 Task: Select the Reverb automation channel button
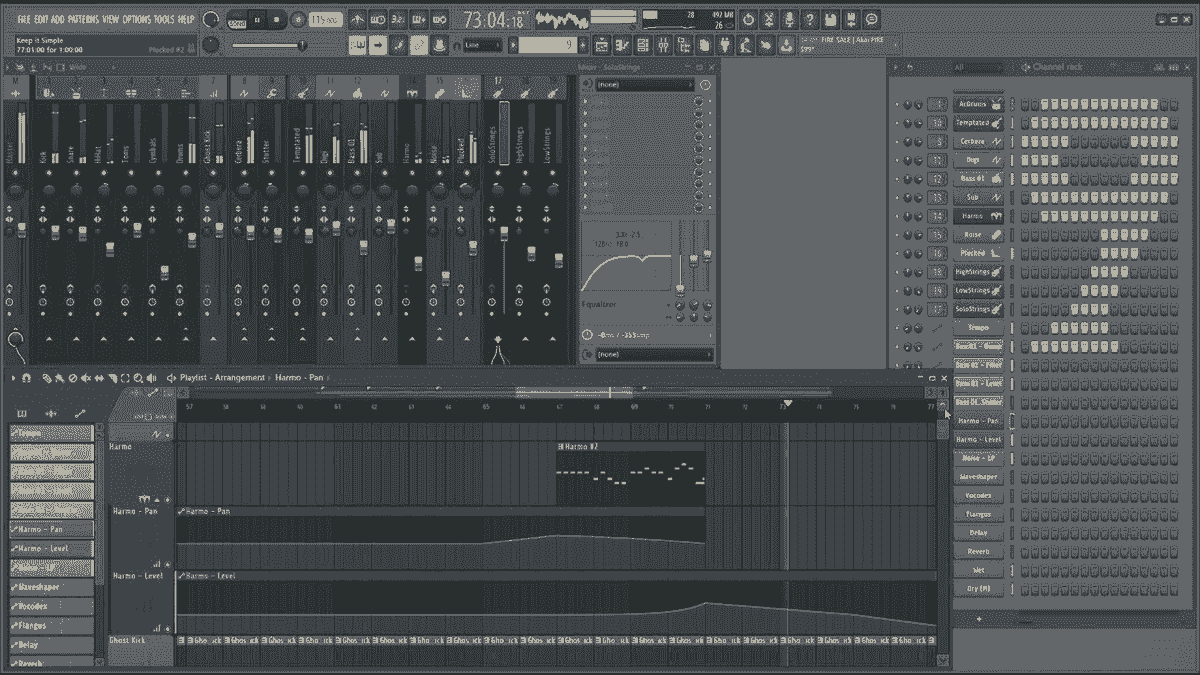coord(979,551)
